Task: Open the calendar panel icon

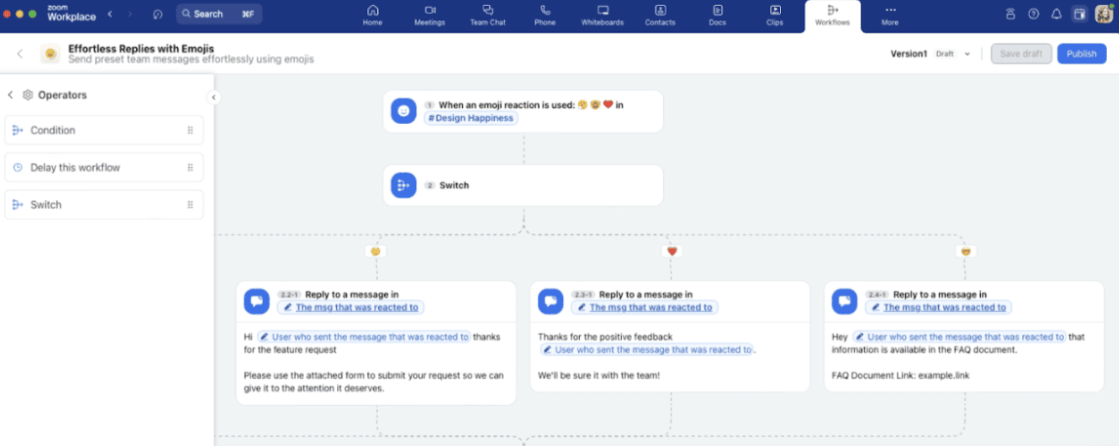Action: [1080, 14]
